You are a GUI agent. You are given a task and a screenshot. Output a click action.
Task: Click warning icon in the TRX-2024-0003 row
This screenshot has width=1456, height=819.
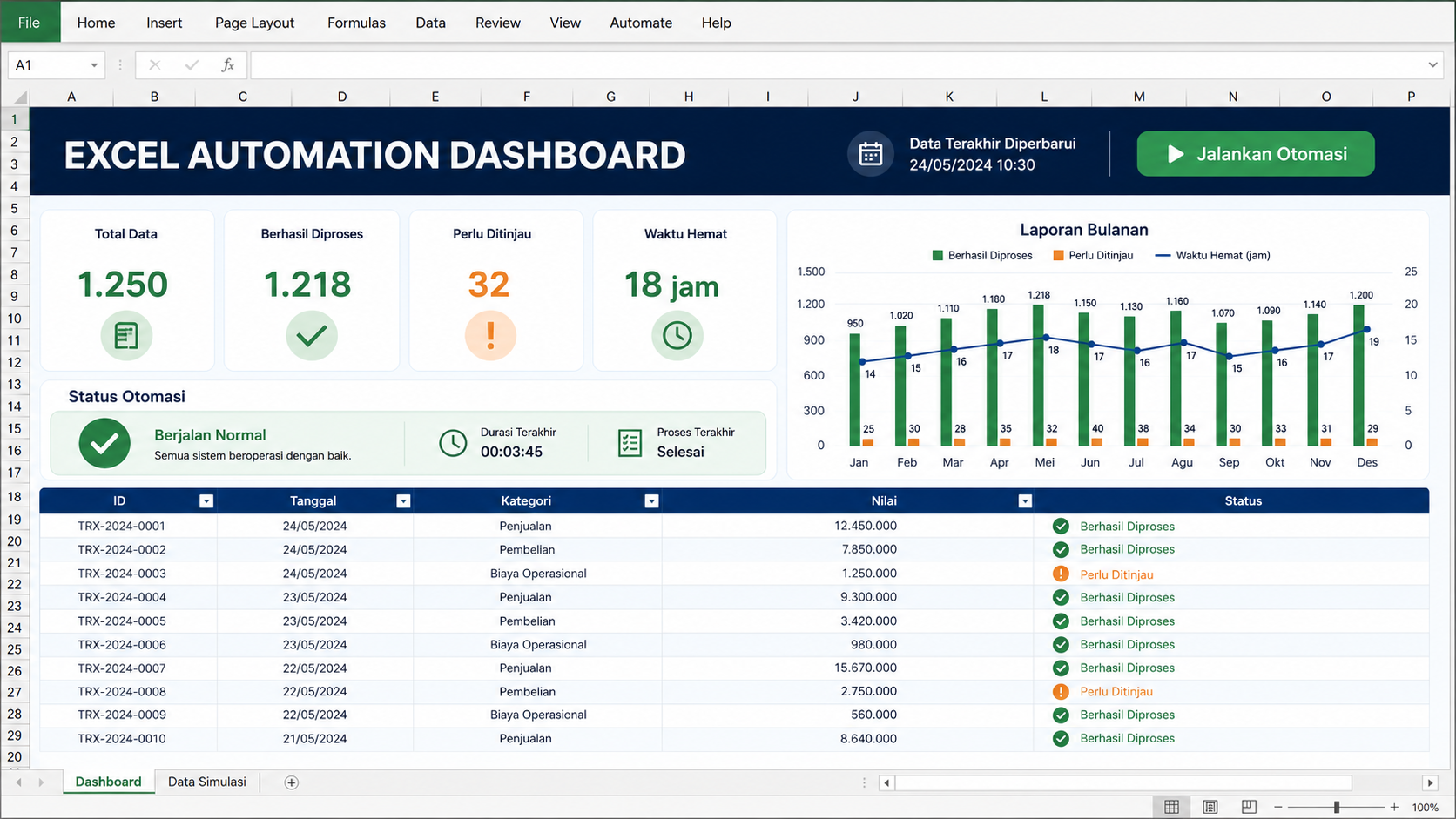click(x=1061, y=574)
